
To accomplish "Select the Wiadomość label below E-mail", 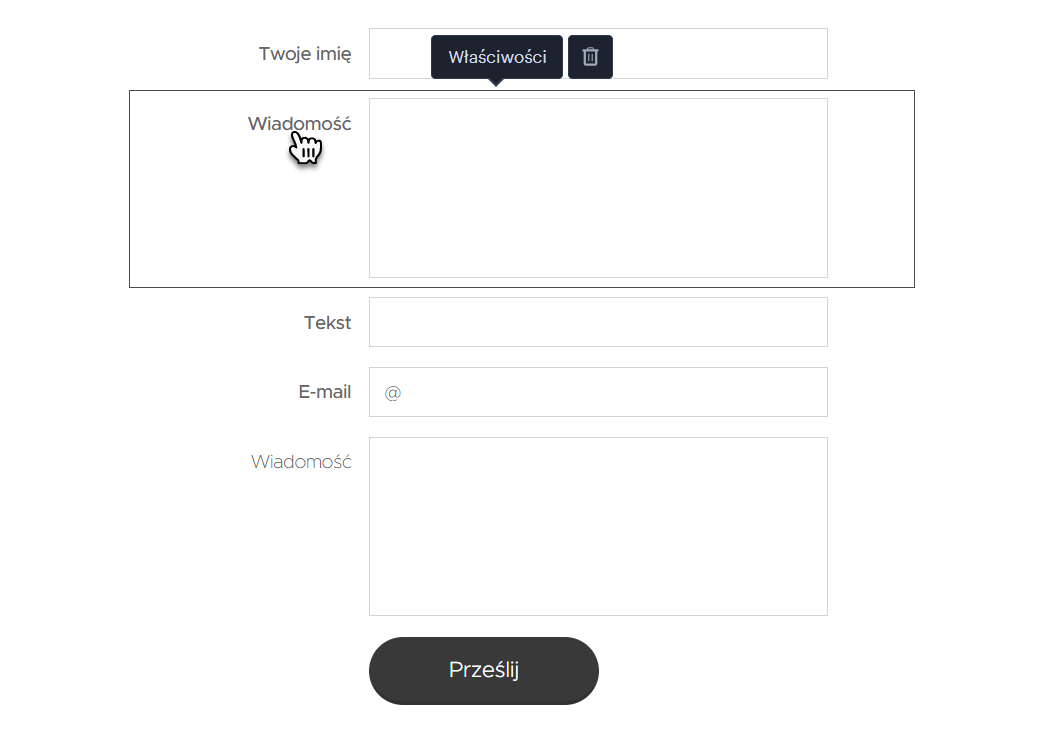I will 301,462.
